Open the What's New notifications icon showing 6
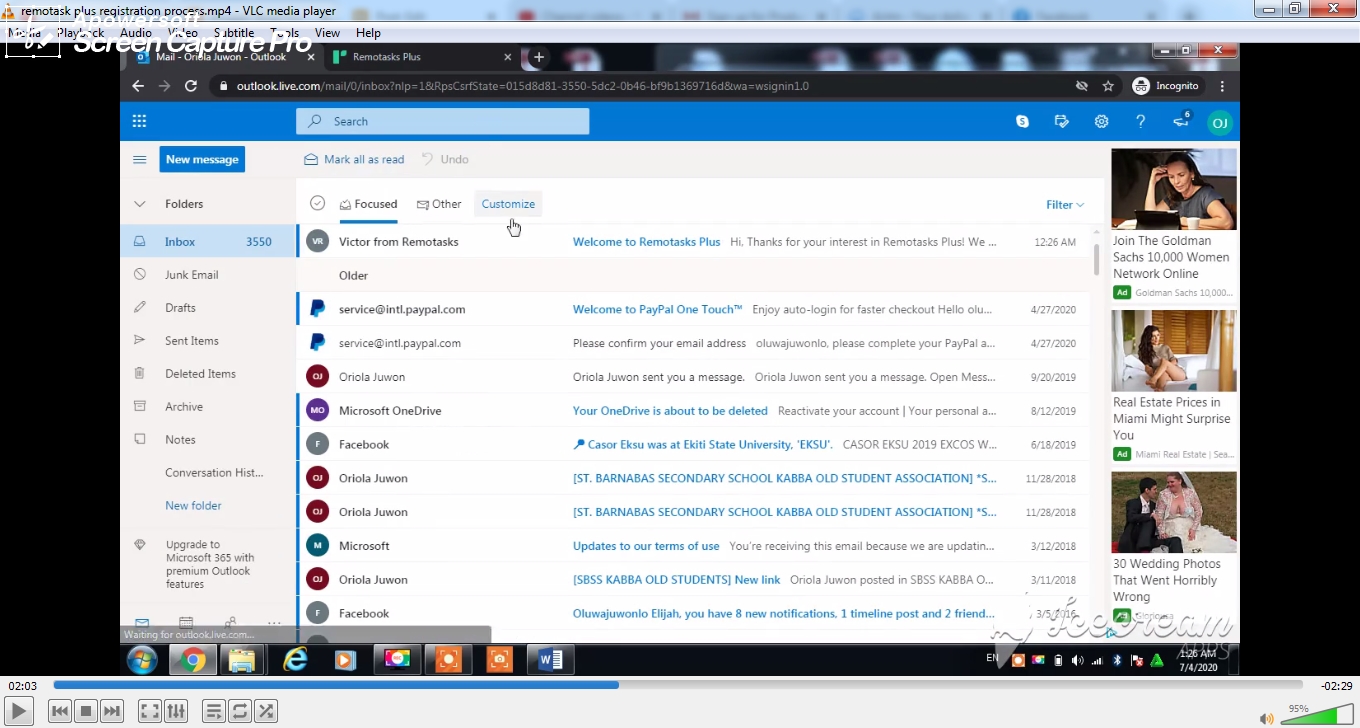The height and width of the screenshot is (728, 1360). [1180, 121]
